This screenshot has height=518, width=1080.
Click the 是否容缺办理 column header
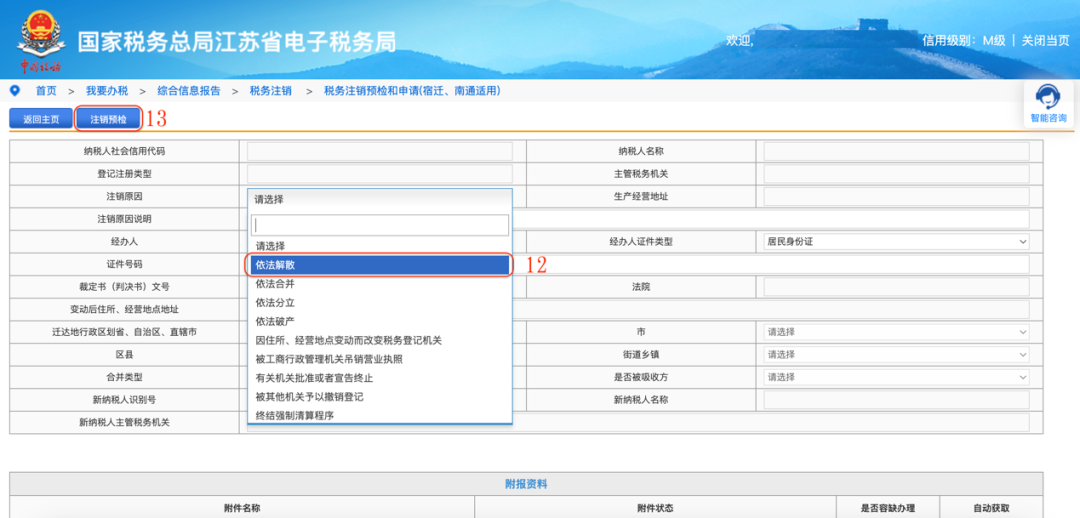click(x=888, y=508)
